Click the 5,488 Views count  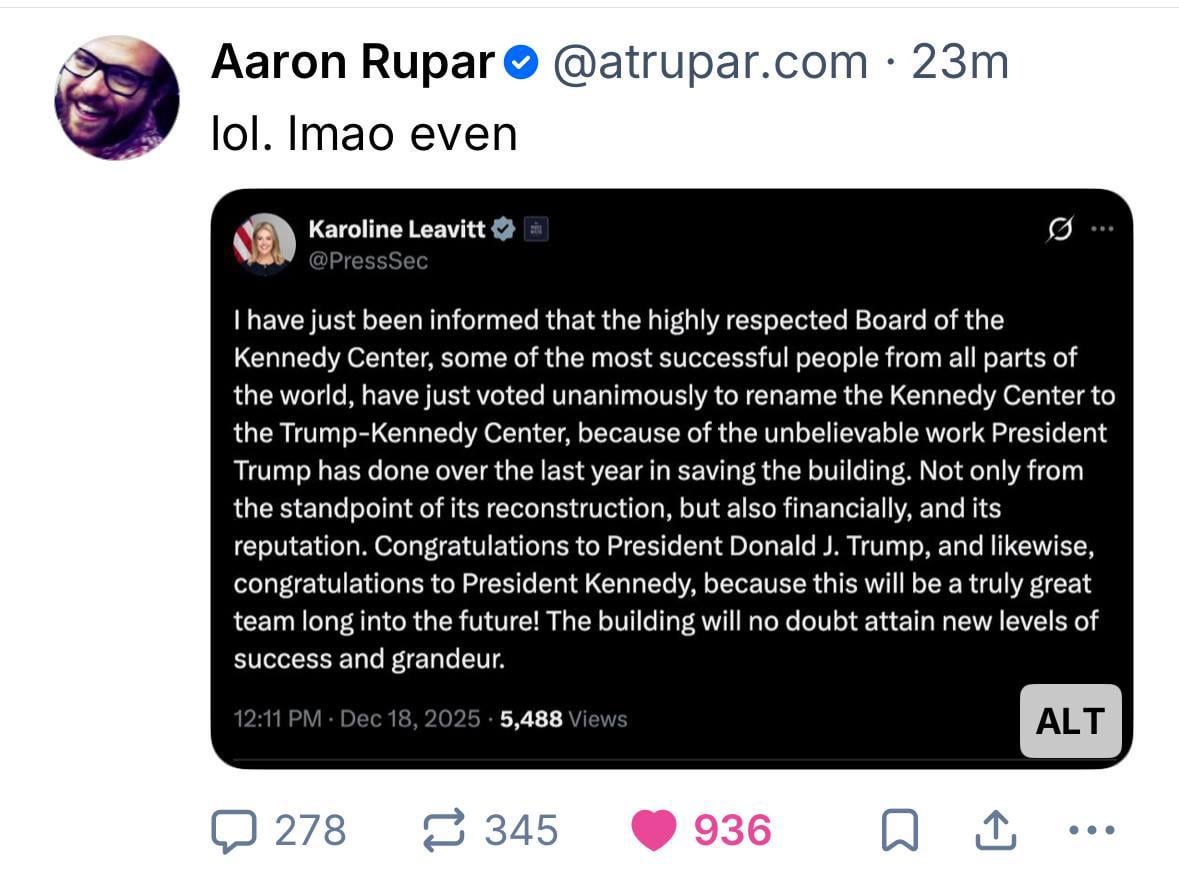point(564,719)
